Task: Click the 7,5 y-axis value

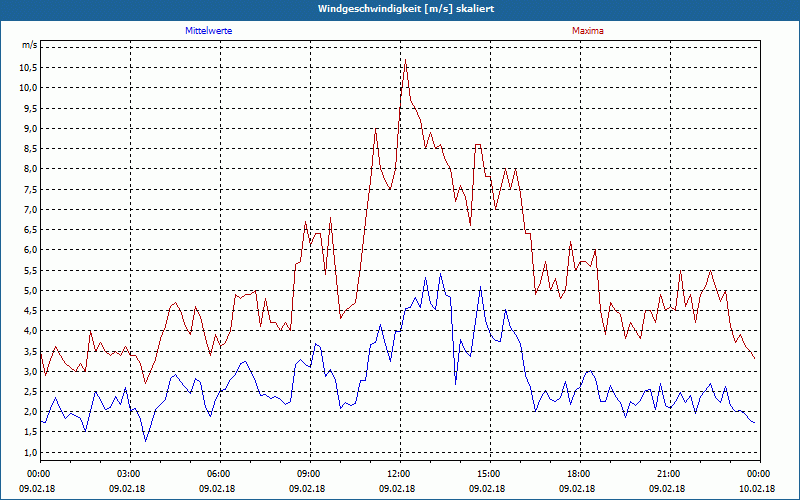Action: point(30,189)
